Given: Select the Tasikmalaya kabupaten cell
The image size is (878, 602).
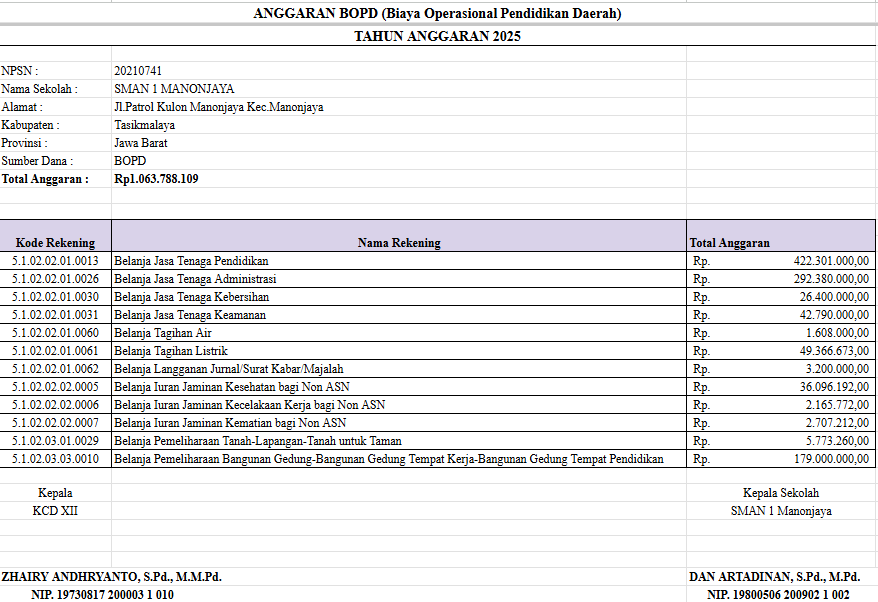Looking at the screenshot, I should point(144,125).
